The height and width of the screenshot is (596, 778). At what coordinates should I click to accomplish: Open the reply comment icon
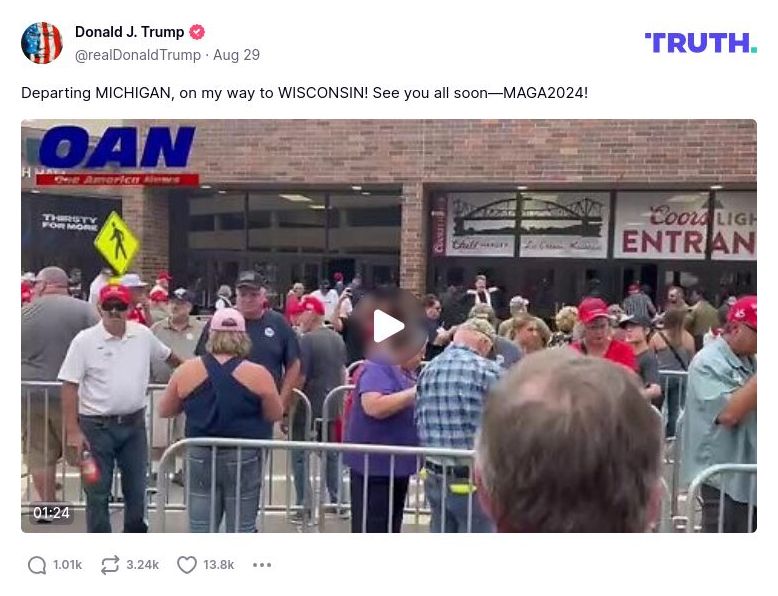[x=37, y=565]
